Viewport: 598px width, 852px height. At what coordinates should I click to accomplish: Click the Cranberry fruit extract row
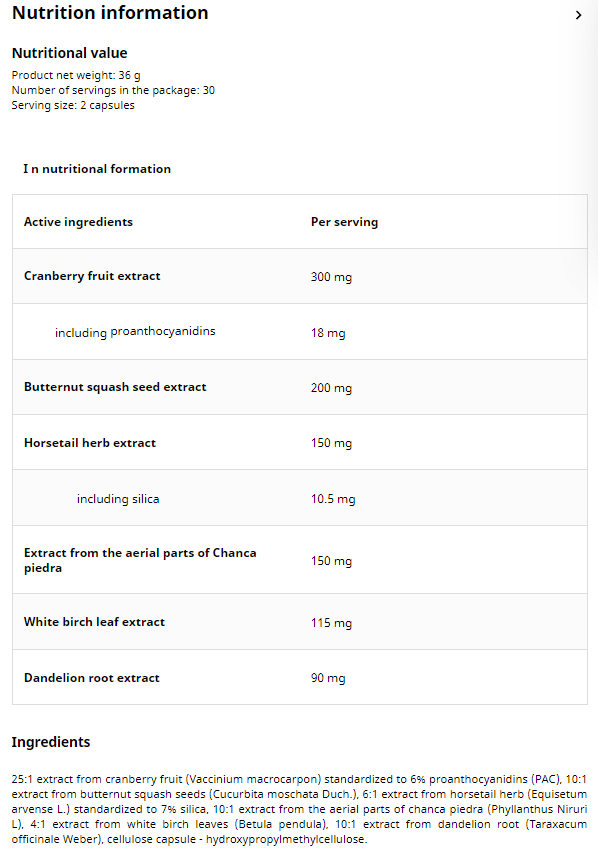(x=92, y=276)
